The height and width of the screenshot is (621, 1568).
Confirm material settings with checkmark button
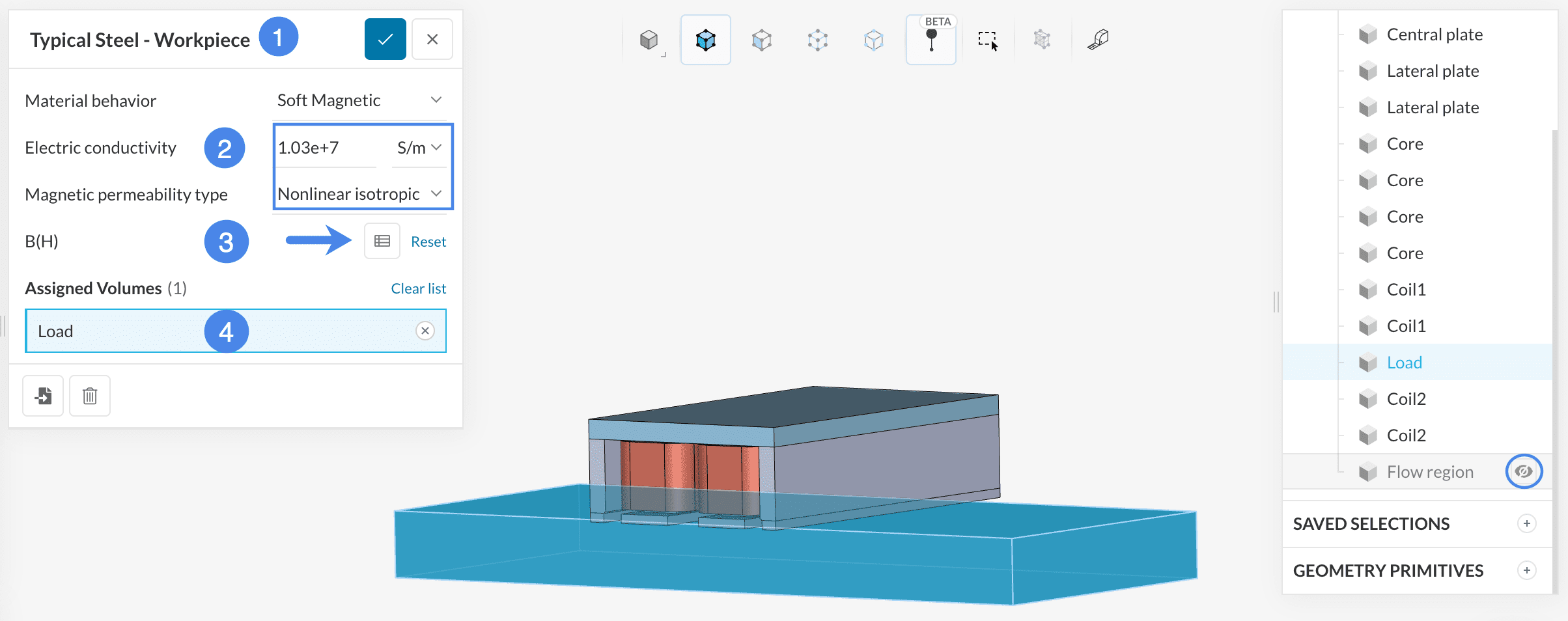coord(385,39)
